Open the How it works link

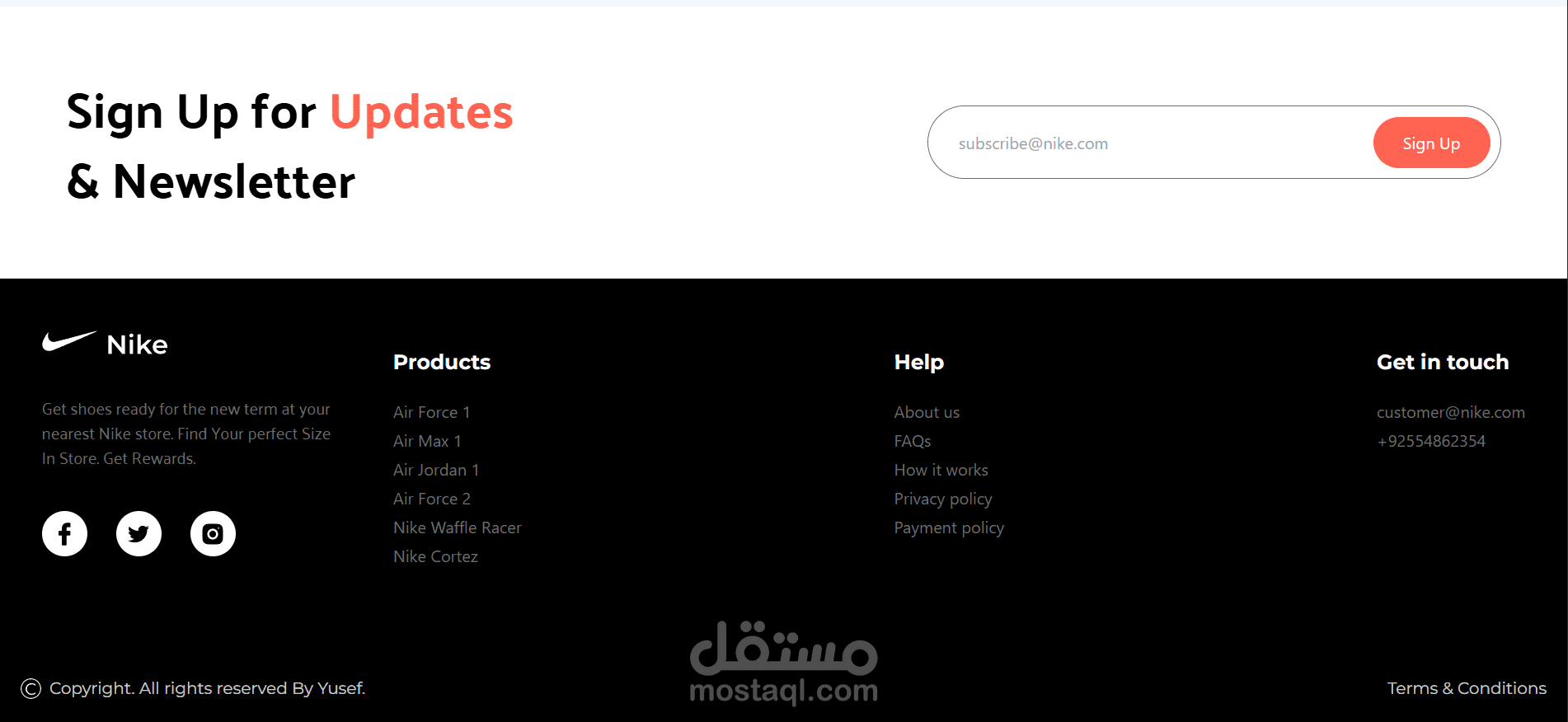(x=941, y=470)
